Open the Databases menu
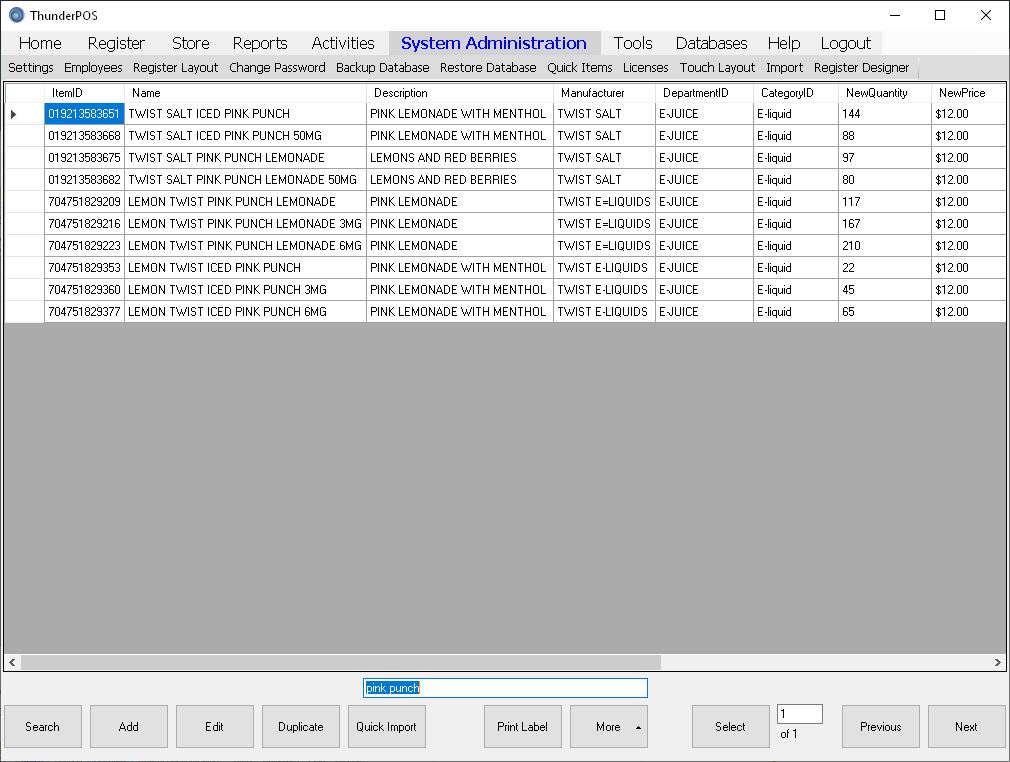 pyautogui.click(x=711, y=43)
